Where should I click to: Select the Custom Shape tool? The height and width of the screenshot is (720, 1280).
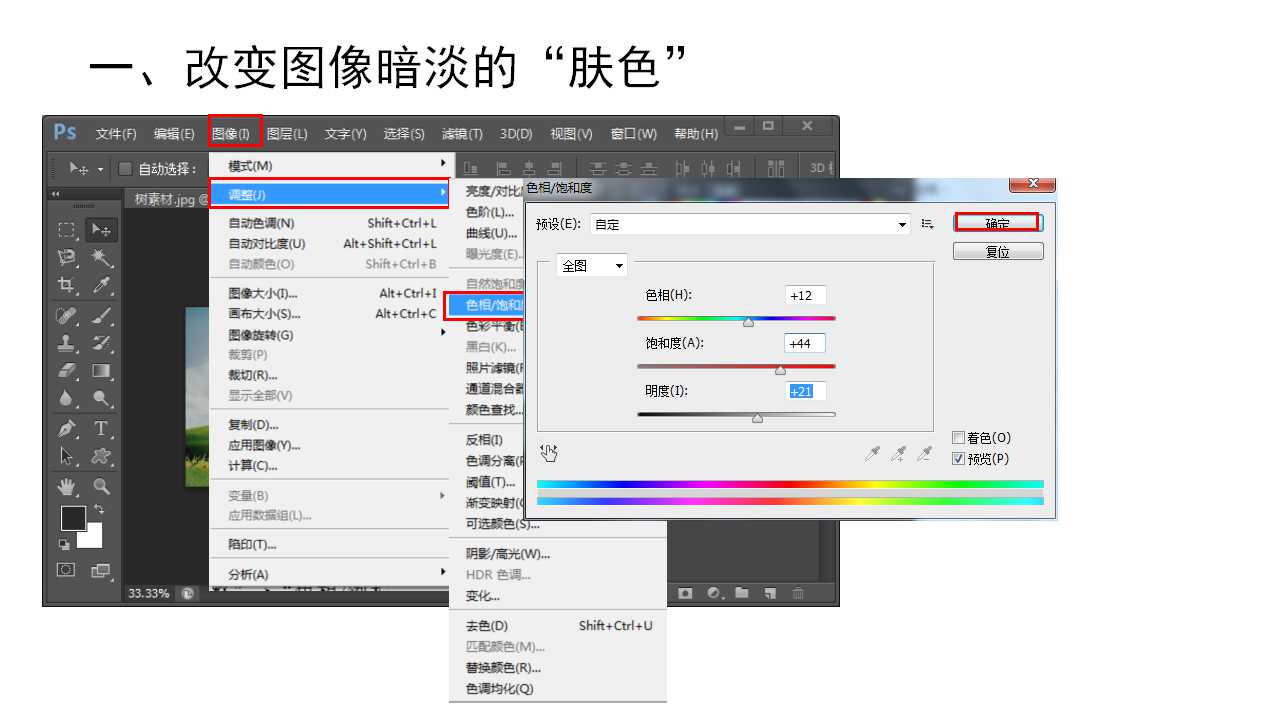[101, 457]
